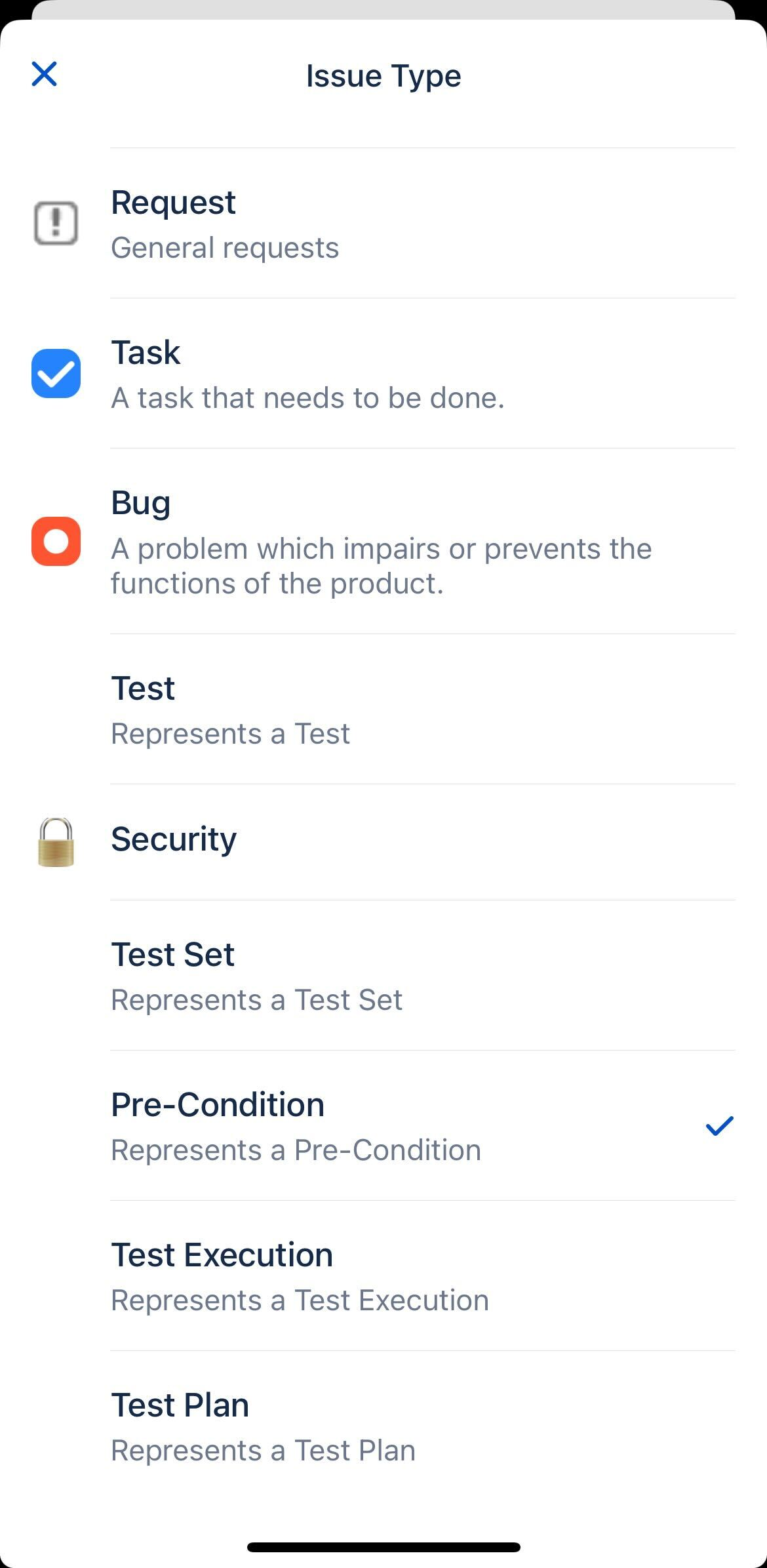767x1568 pixels.
Task: Select Test Execution from the list
Action: pyautogui.click(x=383, y=1275)
